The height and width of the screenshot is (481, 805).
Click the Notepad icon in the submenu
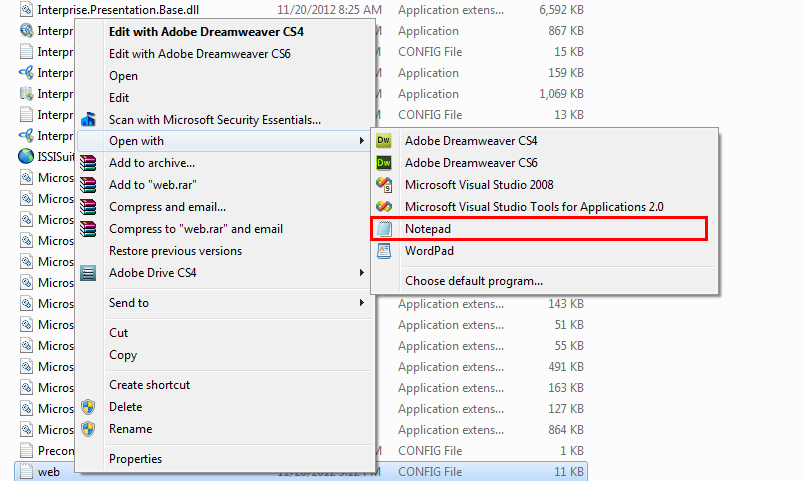384,229
